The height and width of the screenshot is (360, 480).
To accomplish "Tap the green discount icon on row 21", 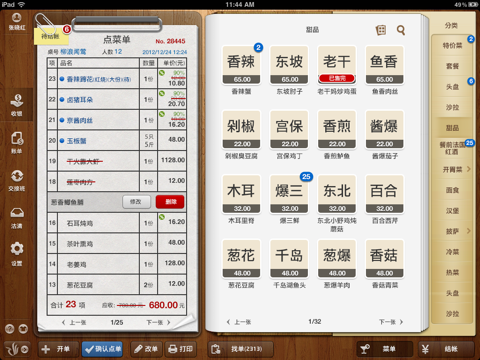I will pos(162,114).
